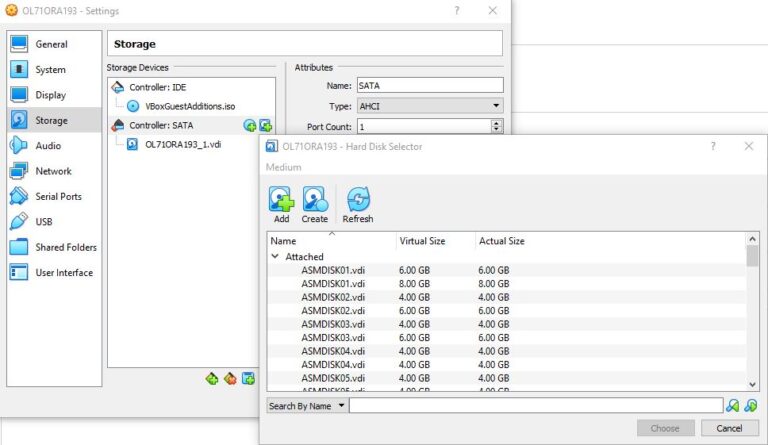Add optical drive to SATA controller
The width and height of the screenshot is (768, 445).
pyautogui.click(x=250, y=126)
